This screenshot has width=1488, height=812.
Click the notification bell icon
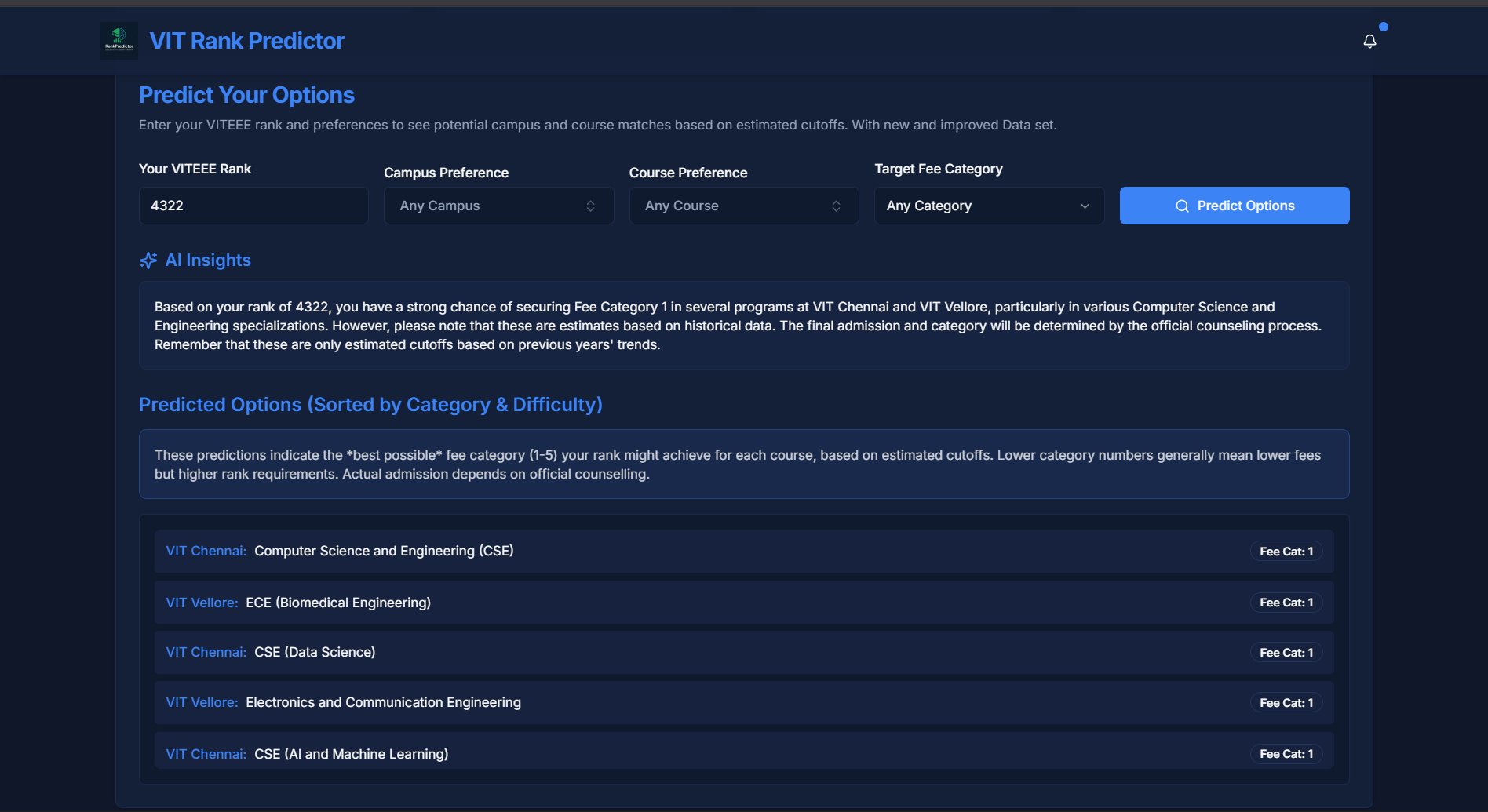point(1369,42)
